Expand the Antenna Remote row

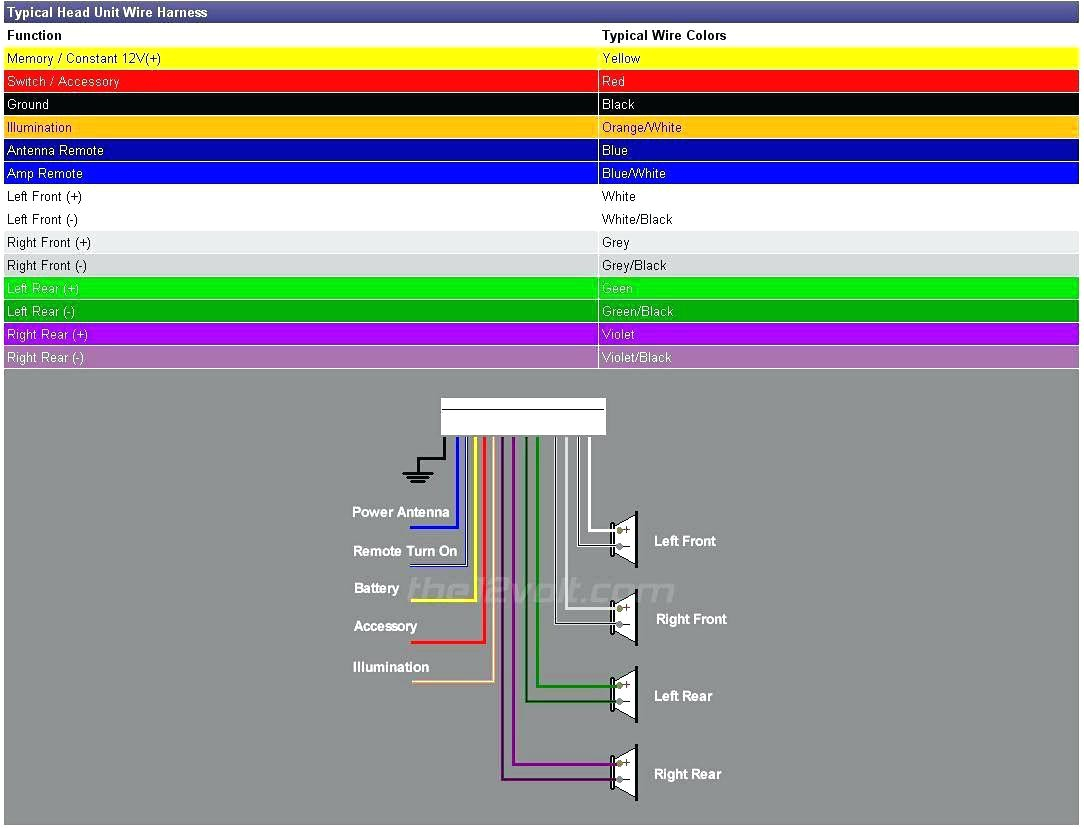(300, 150)
